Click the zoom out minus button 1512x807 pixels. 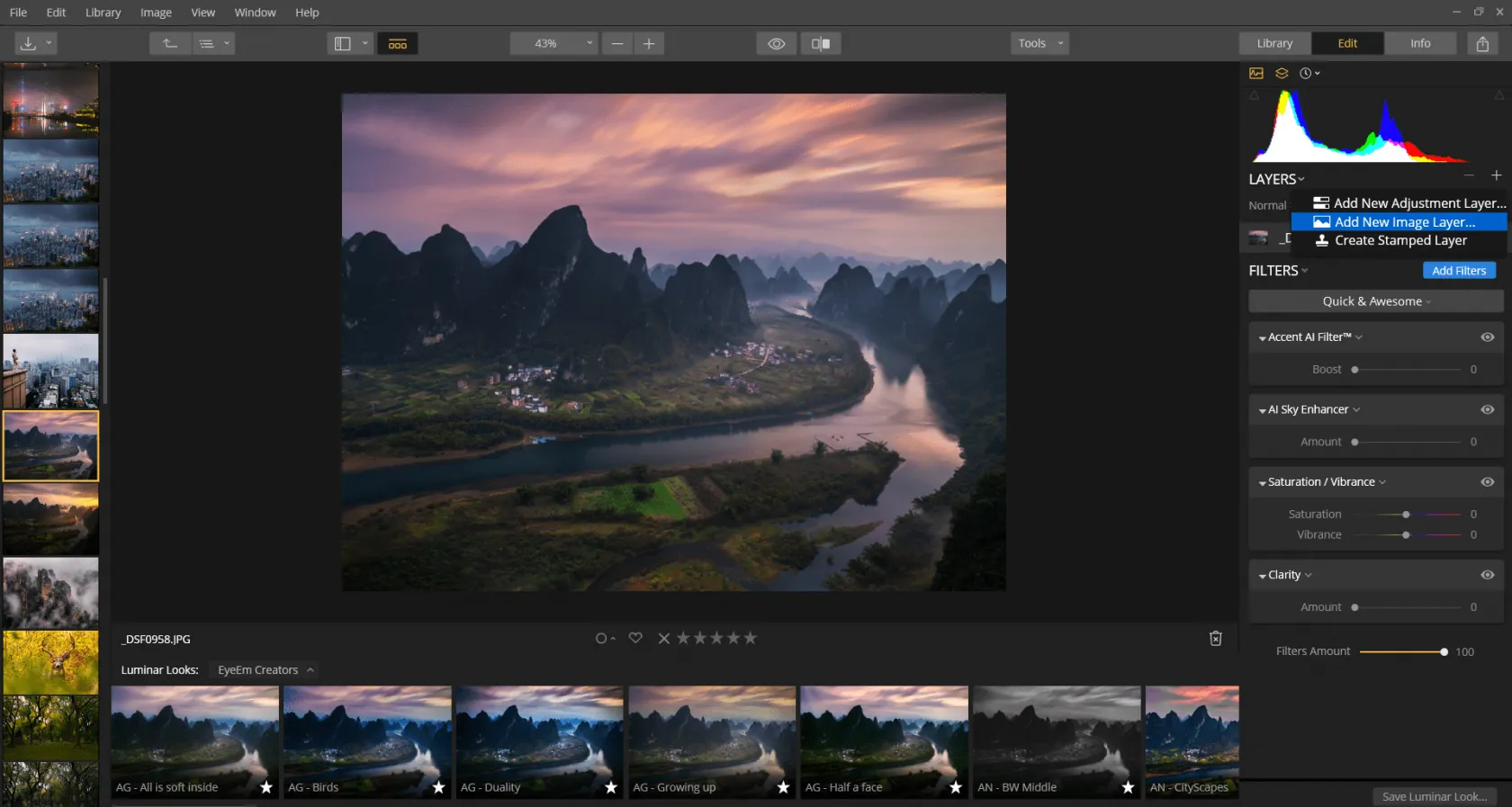pyautogui.click(x=617, y=43)
